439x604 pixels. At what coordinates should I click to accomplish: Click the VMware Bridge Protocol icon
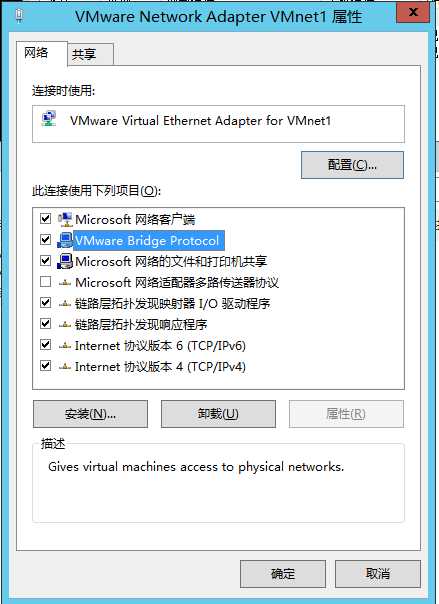coord(65,240)
